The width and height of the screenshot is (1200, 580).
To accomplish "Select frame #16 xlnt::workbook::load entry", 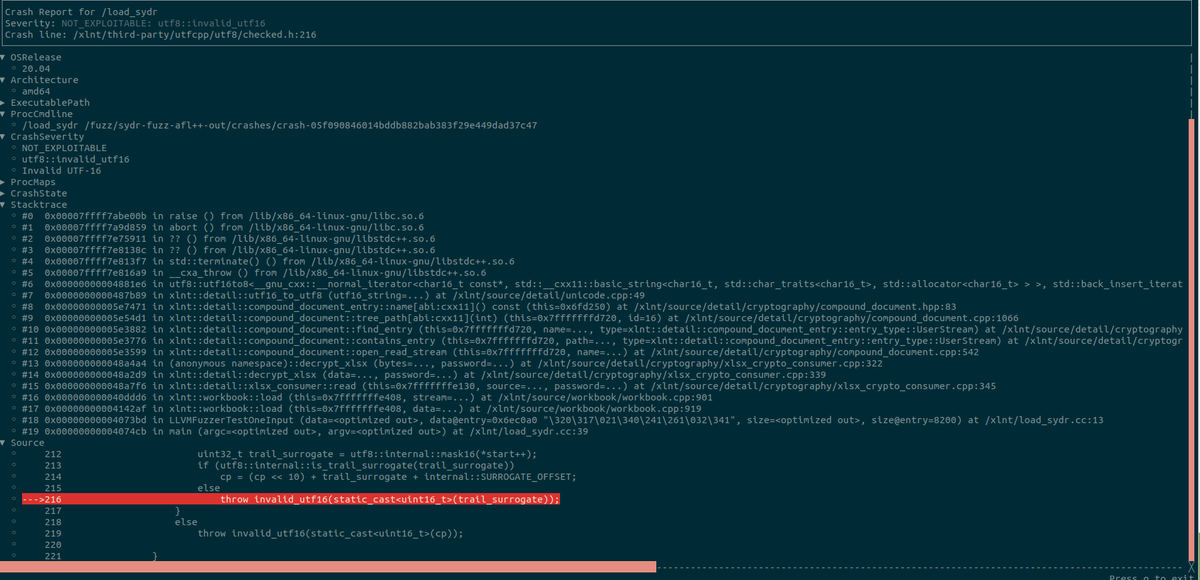I will pos(300,397).
